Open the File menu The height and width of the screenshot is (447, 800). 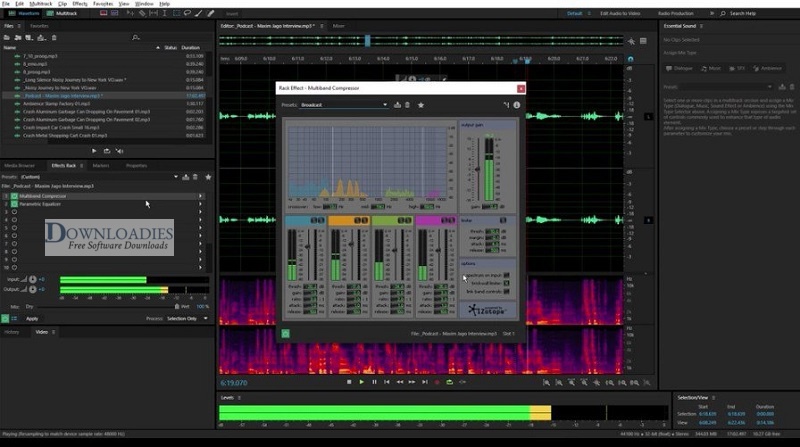[6, 4]
